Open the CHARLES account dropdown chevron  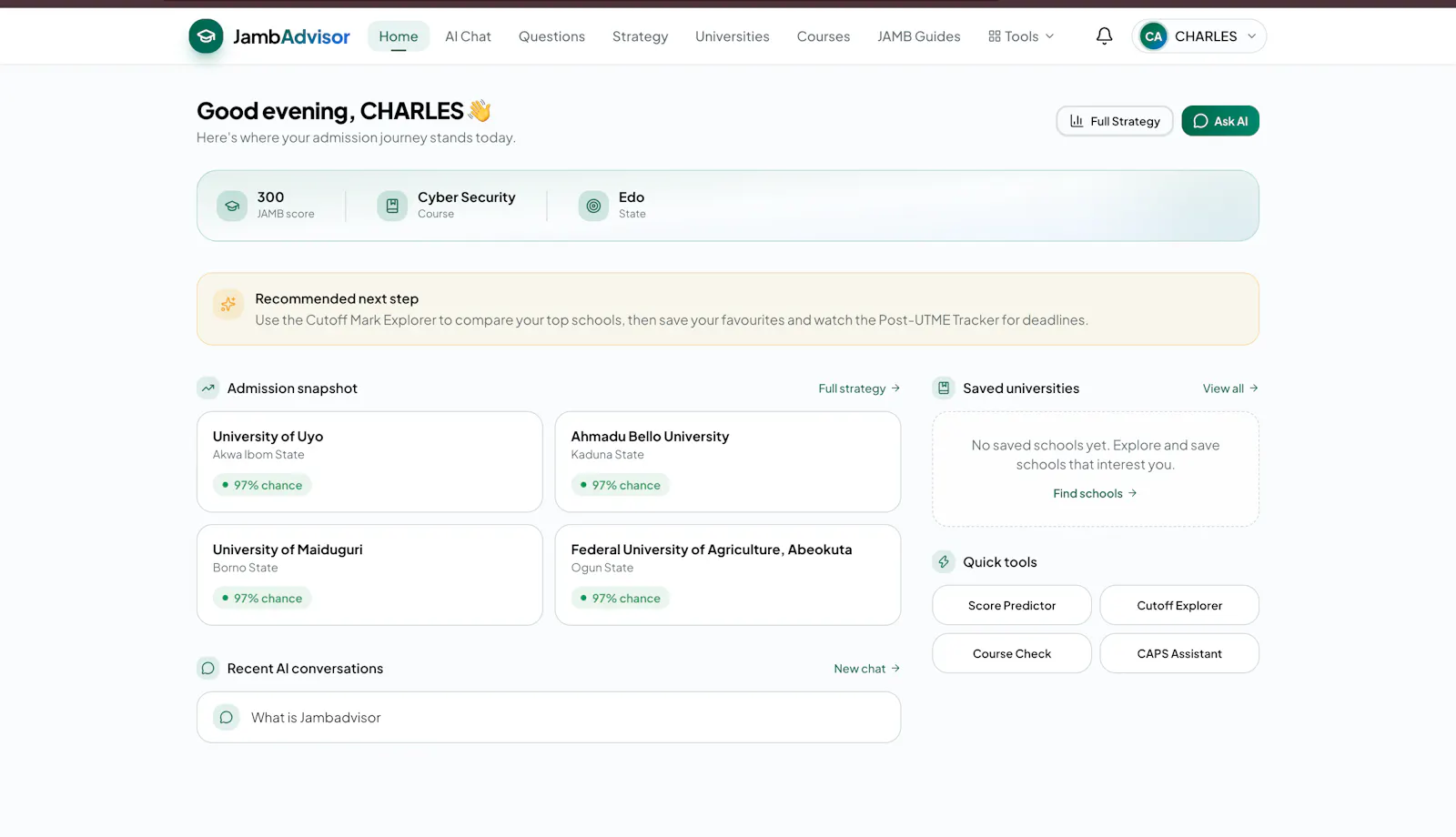click(x=1251, y=36)
